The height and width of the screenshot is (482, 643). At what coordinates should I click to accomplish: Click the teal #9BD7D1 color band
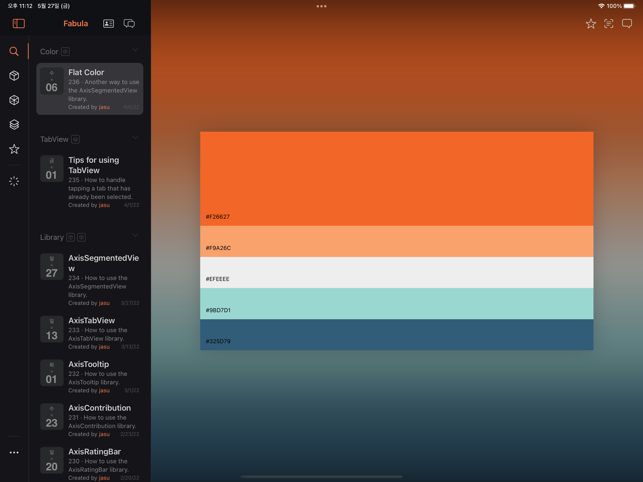point(396,303)
